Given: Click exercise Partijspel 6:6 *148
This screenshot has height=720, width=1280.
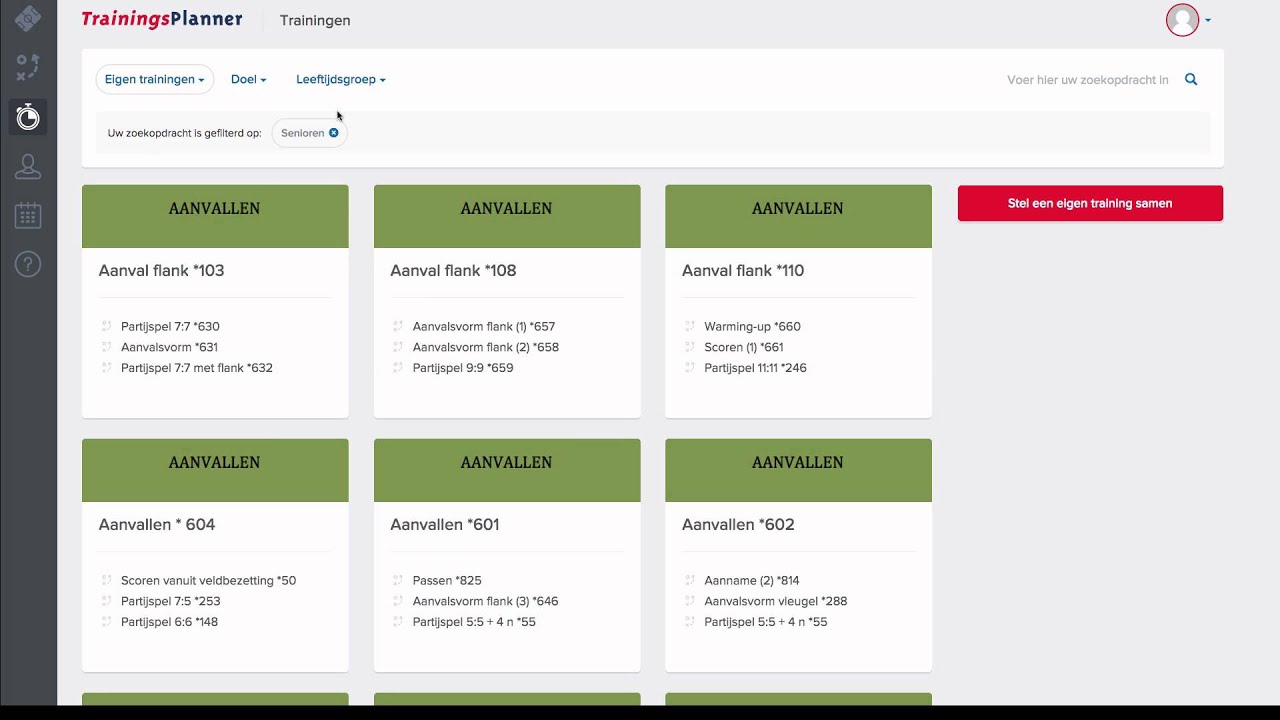Looking at the screenshot, I should [x=170, y=622].
